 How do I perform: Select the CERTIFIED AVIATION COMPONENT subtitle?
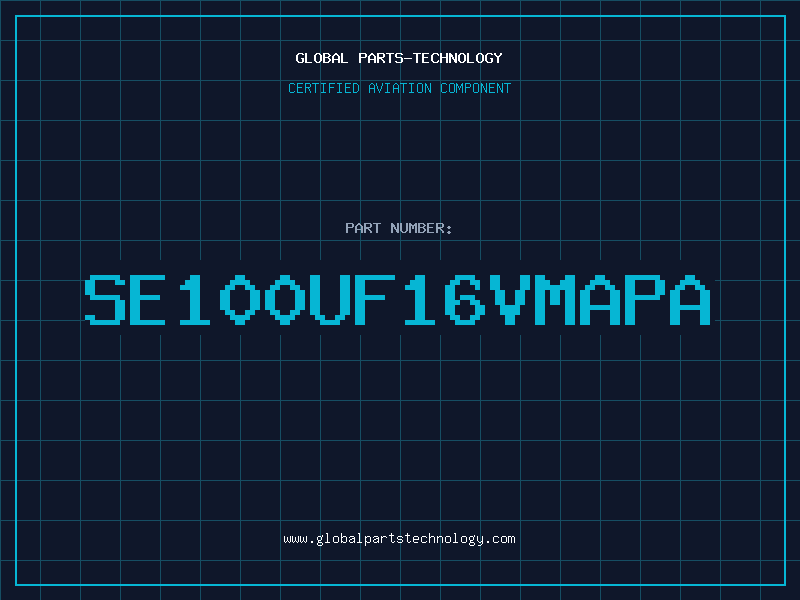[x=399, y=88]
